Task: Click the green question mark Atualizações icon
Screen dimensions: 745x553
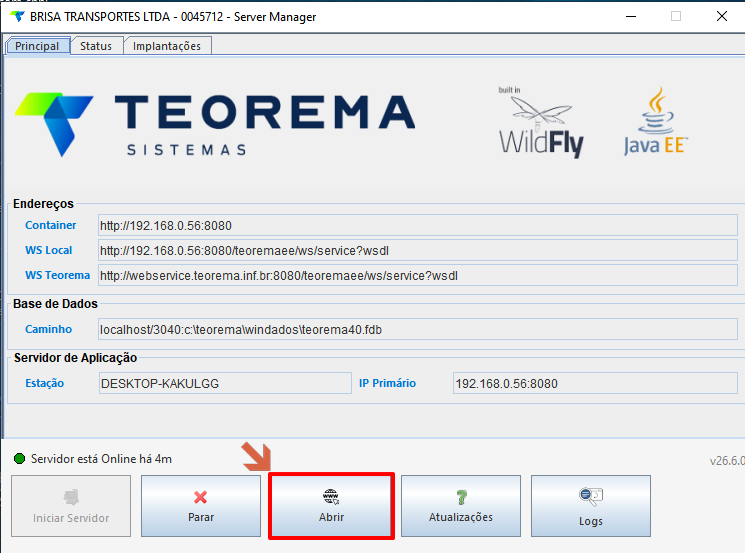Action: [461, 497]
